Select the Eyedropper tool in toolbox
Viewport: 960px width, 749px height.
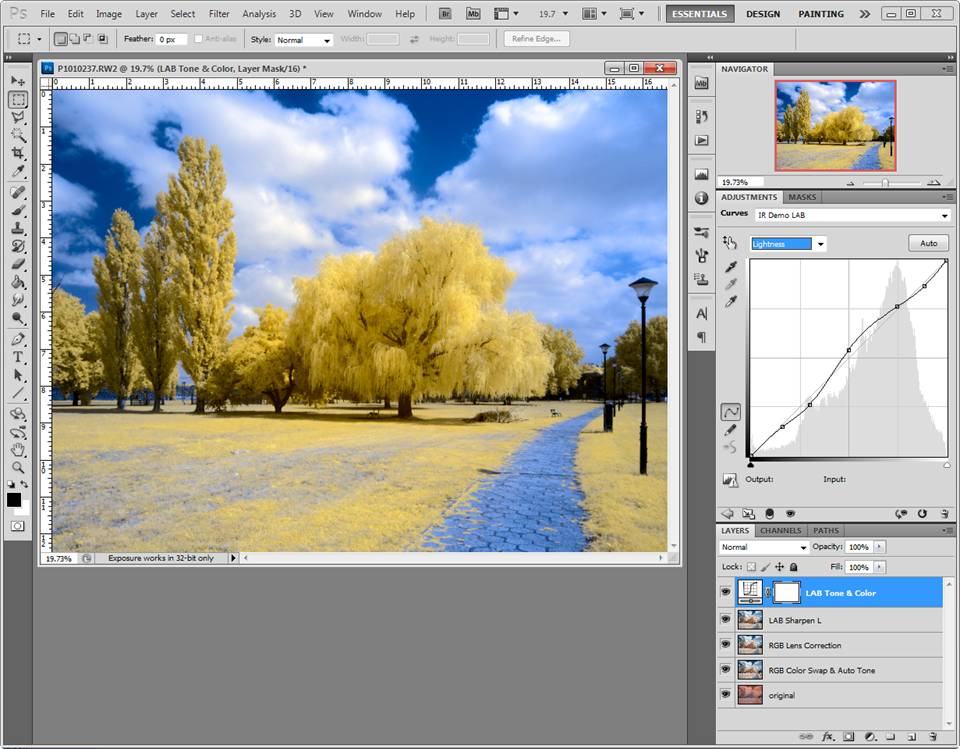click(18, 171)
